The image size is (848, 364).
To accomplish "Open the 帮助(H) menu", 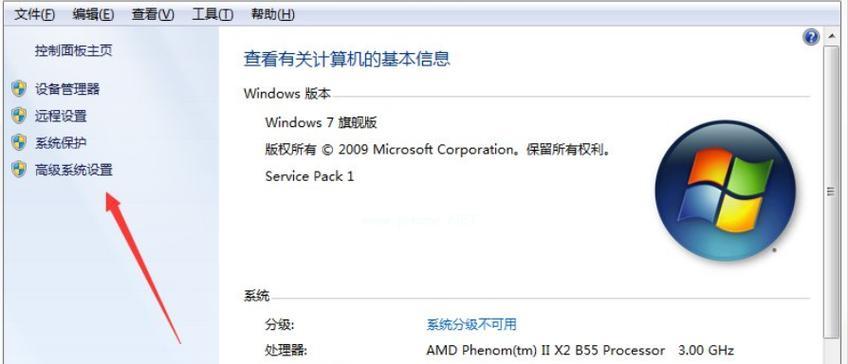I will click(273, 15).
